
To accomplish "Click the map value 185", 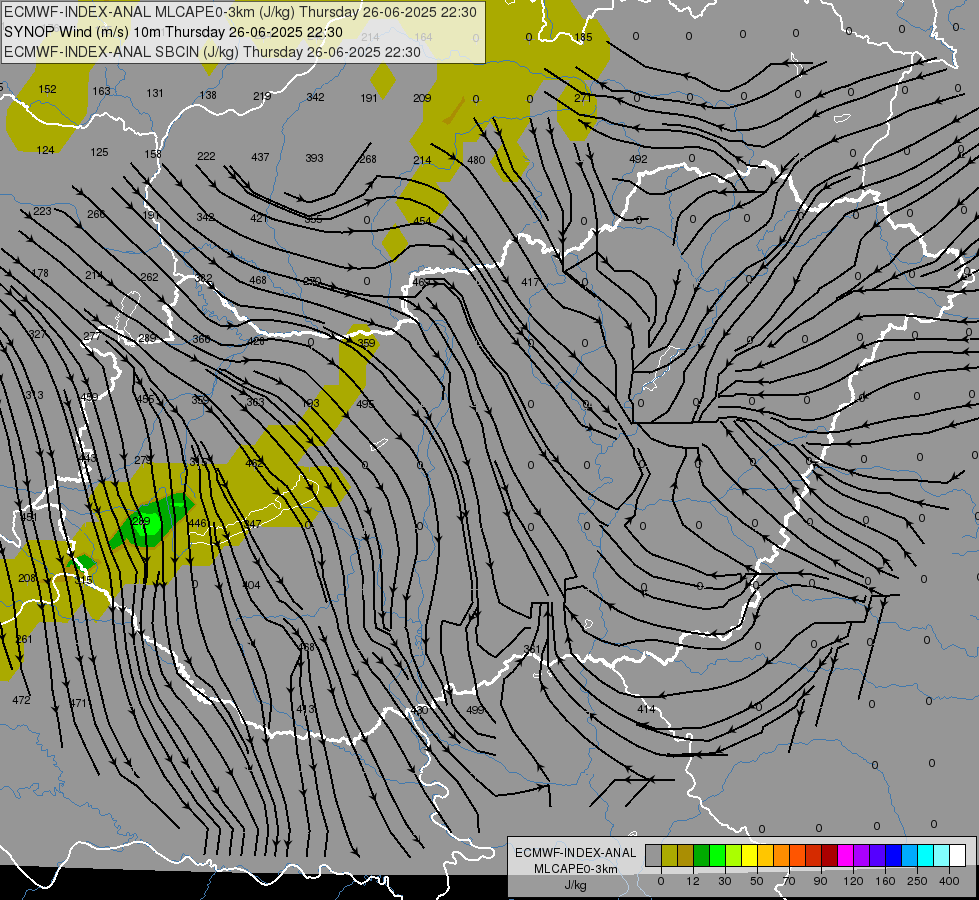I will tap(583, 37).
